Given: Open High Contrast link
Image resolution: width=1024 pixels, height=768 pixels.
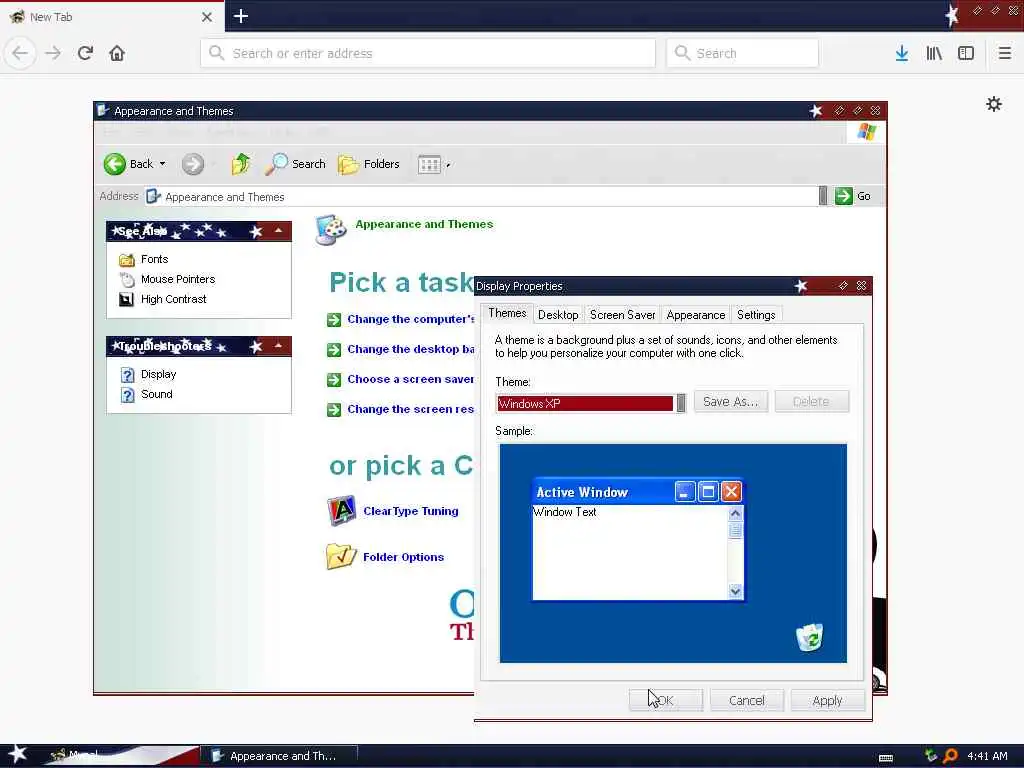Looking at the screenshot, I should (x=173, y=299).
